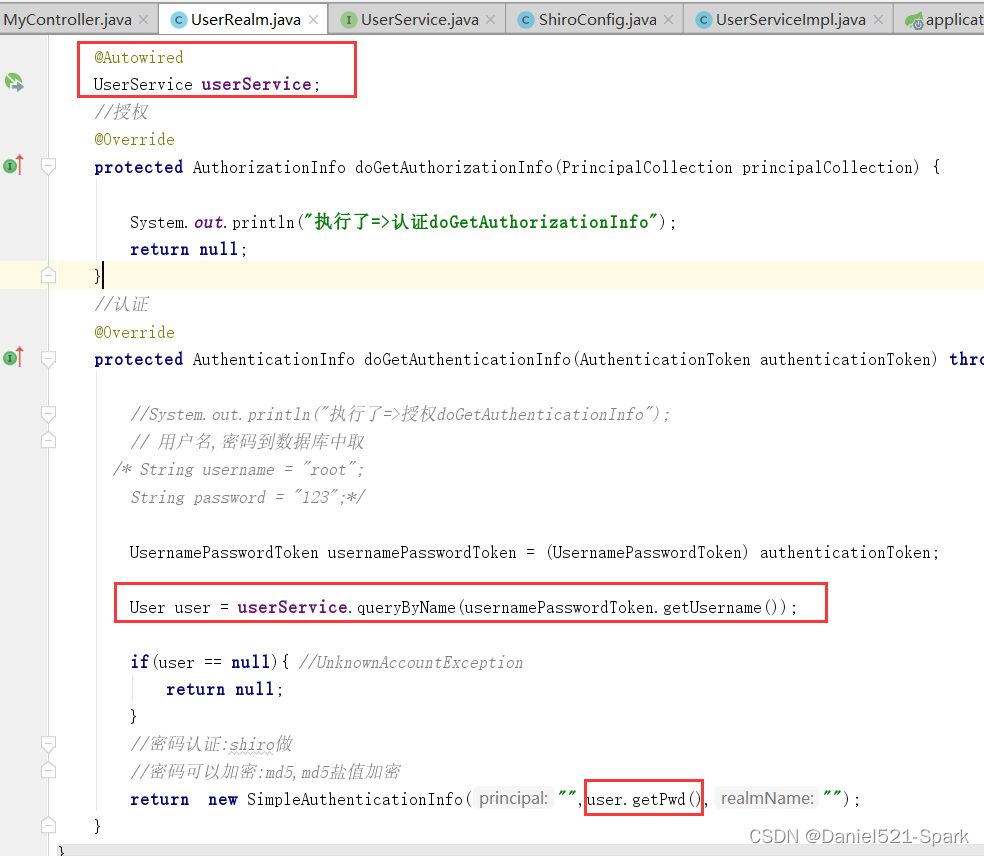Collapse the doGetAuthorizationInfo method fold marker

point(48,166)
